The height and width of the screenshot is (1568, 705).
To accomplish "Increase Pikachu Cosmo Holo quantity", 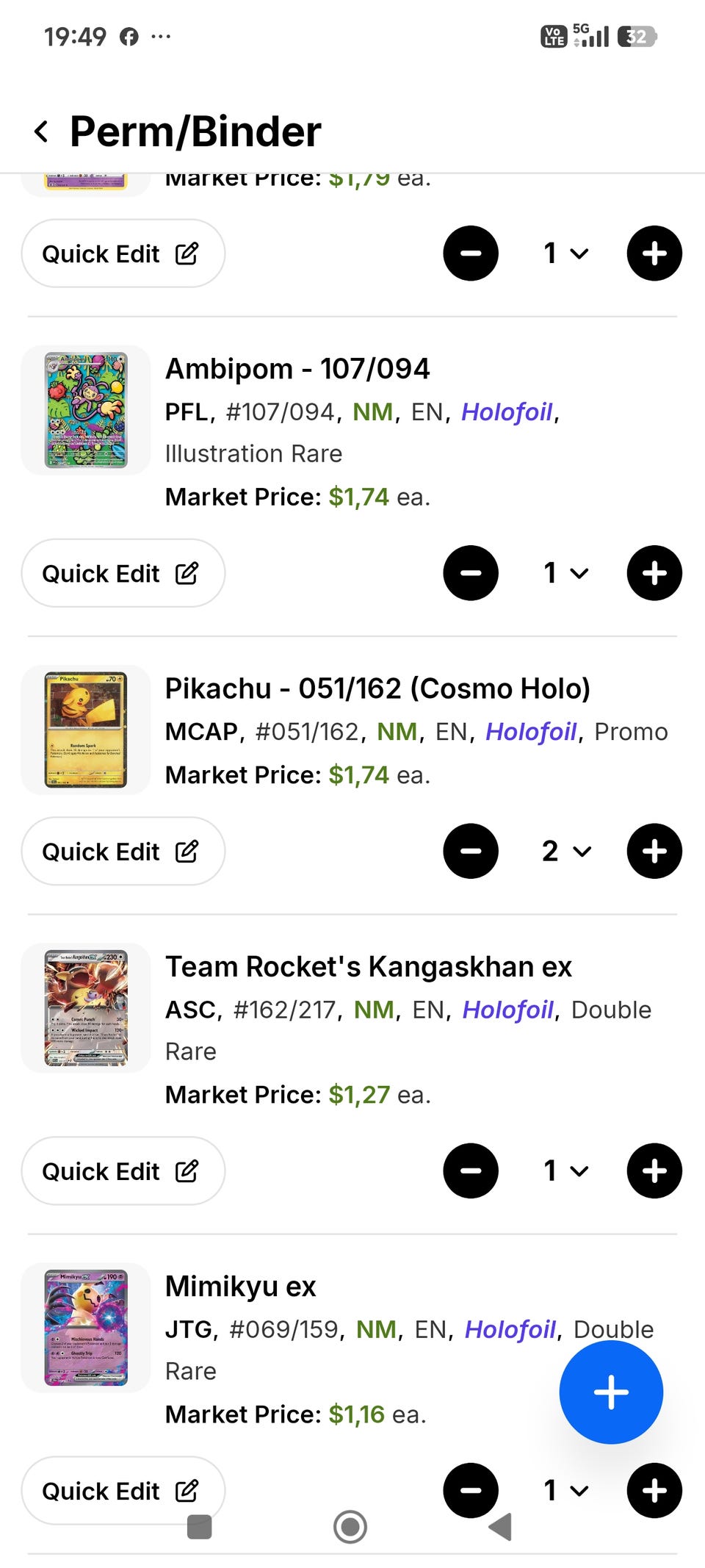I will point(654,851).
